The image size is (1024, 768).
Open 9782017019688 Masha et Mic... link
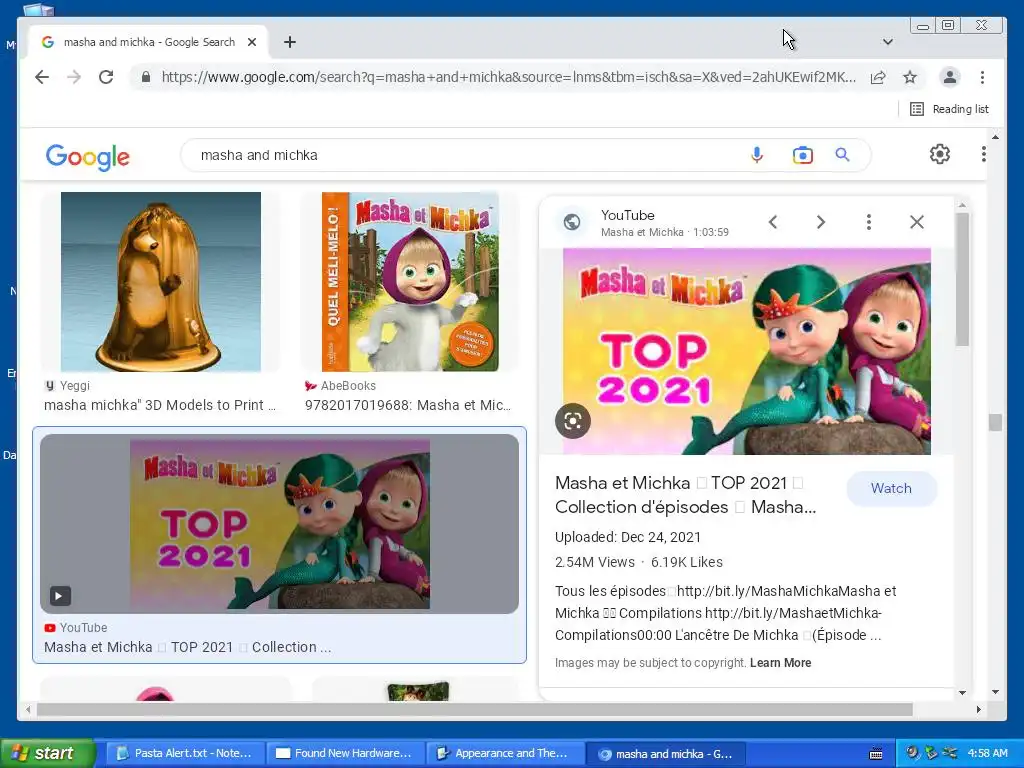(x=408, y=405)
